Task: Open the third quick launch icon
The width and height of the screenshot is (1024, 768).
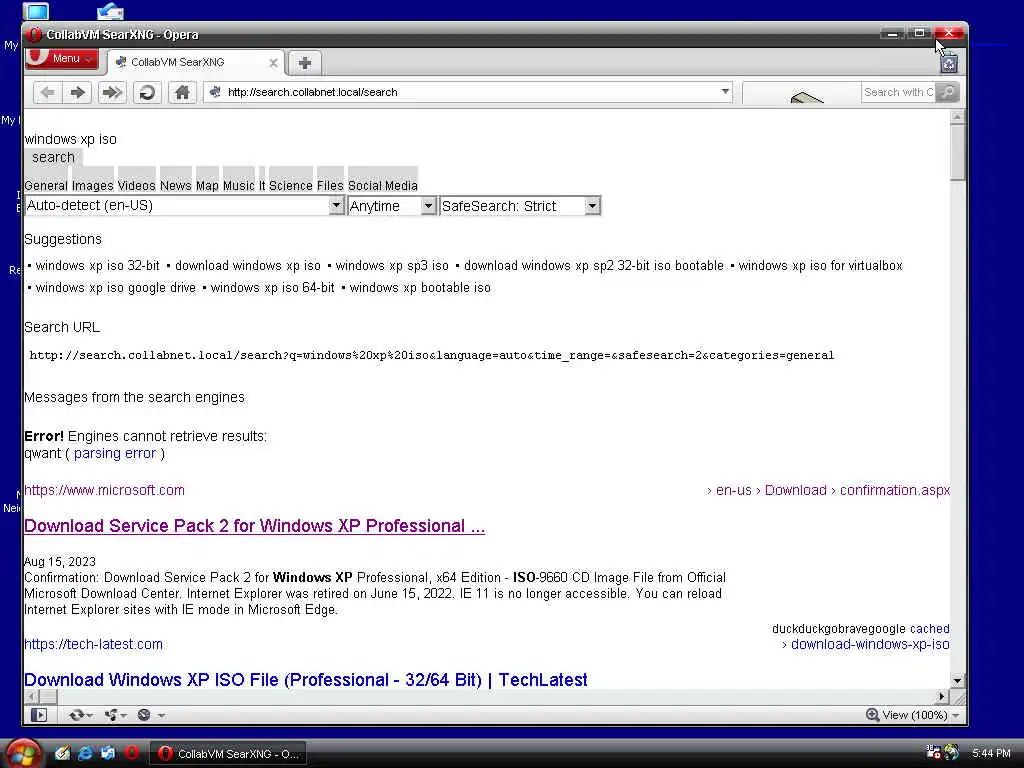Action: point(108,753)
